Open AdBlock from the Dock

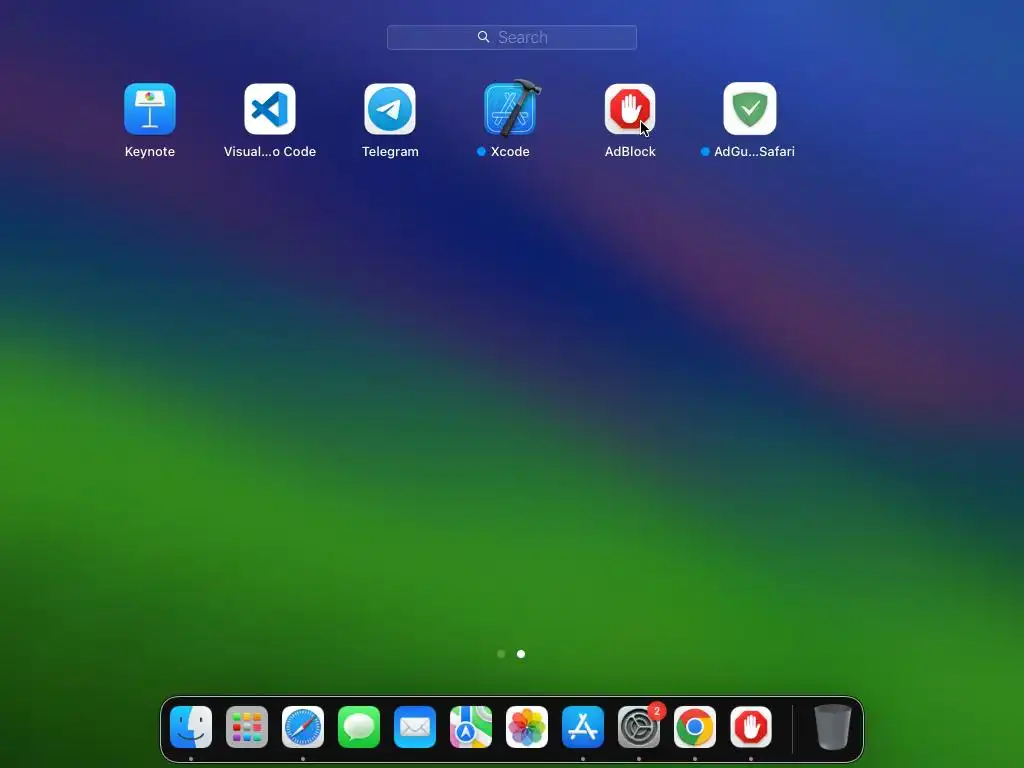coord(751,727)
